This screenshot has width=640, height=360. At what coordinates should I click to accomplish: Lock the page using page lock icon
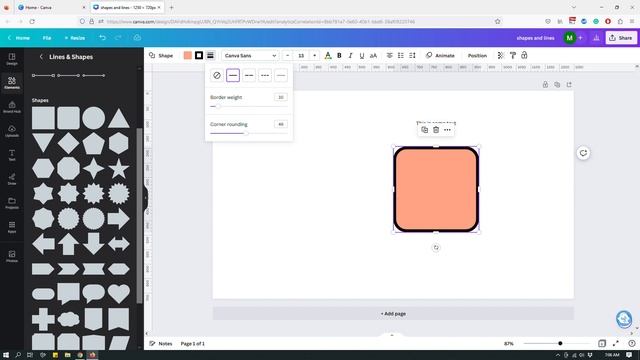pyautogui.click(x=545, y=84)
